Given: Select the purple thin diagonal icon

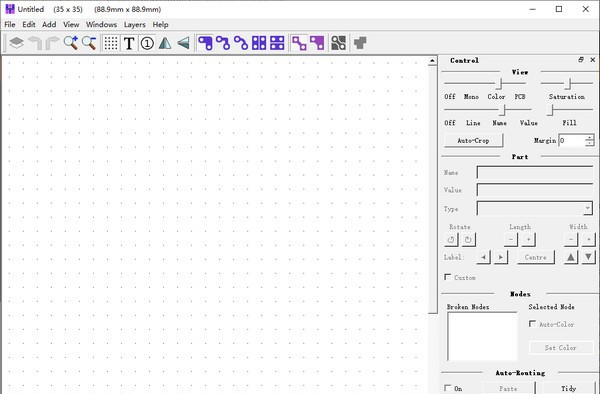Looking at the screenshot, I should [x=299, y=43].
